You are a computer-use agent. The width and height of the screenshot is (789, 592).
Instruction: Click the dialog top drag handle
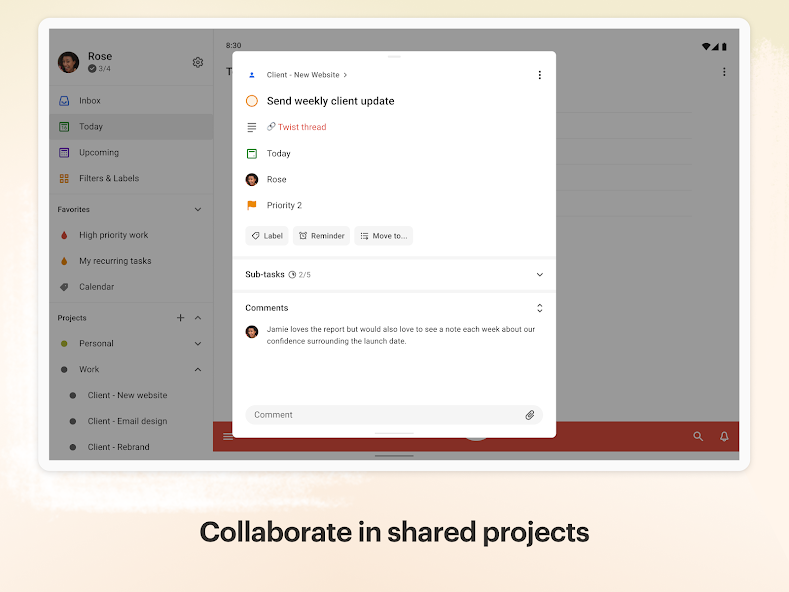pyautogui.click(x=394, y=57)
